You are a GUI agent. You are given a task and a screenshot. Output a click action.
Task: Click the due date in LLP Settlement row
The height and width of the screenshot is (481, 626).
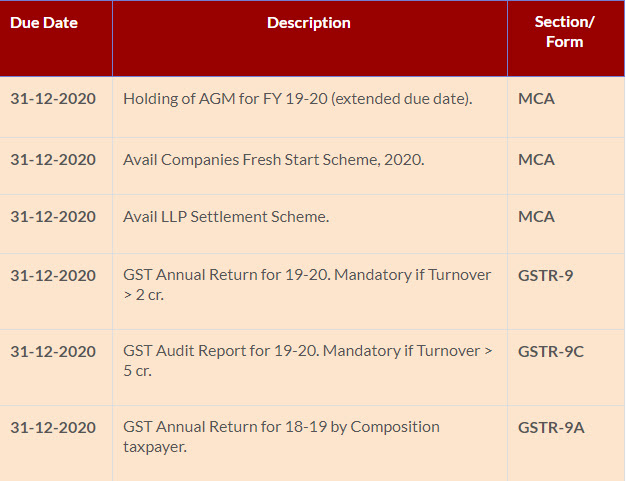tap(53, 216)
